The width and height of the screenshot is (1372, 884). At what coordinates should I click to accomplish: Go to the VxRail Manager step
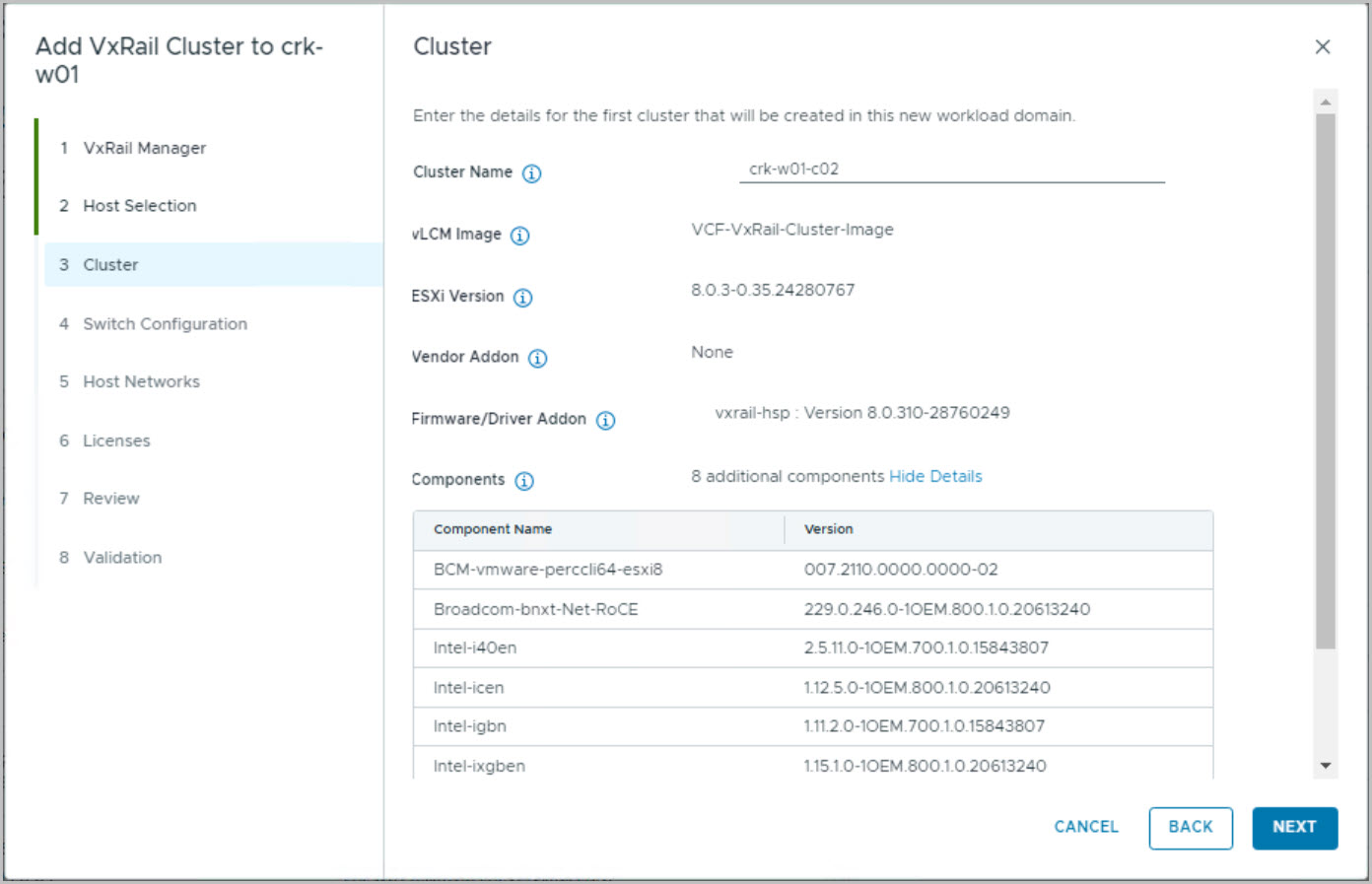[144, 148]
